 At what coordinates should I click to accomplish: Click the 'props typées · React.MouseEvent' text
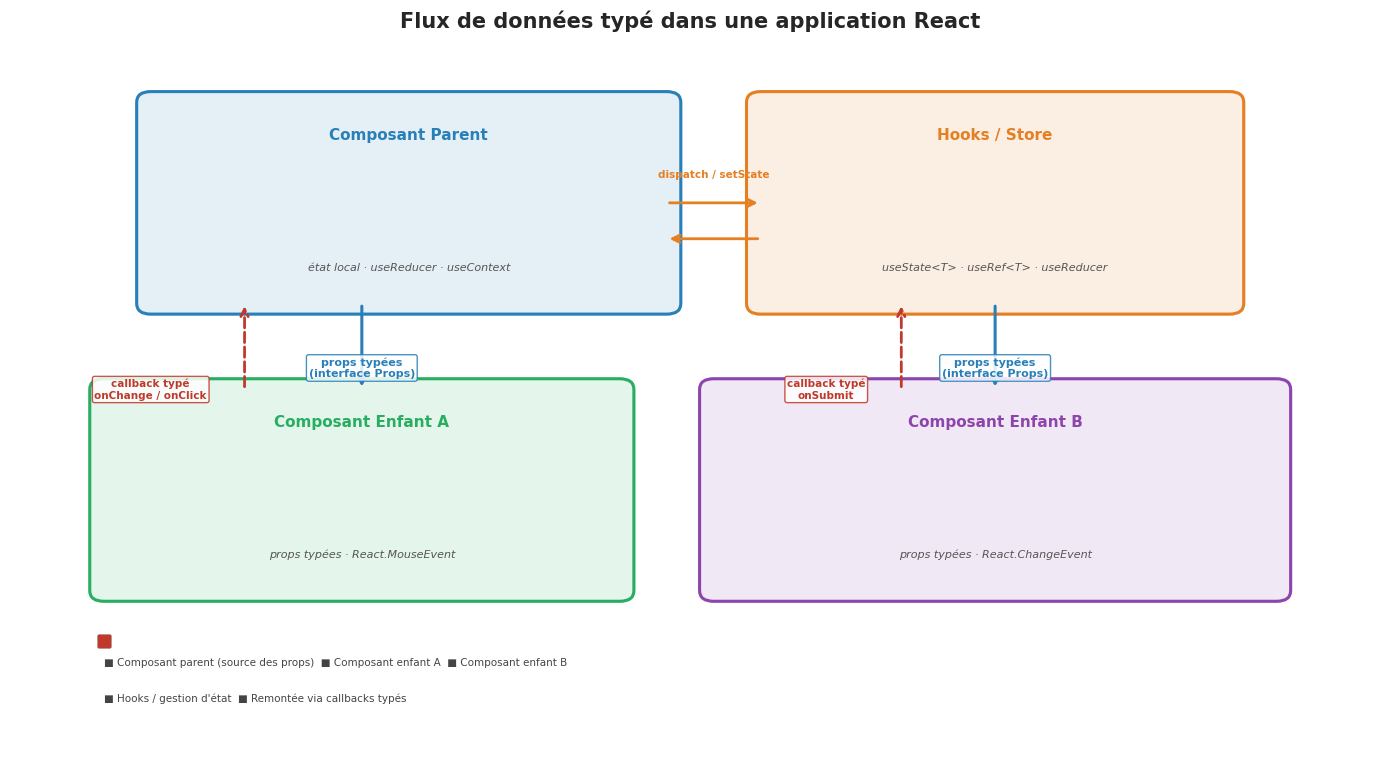click(x=361, y=555)
